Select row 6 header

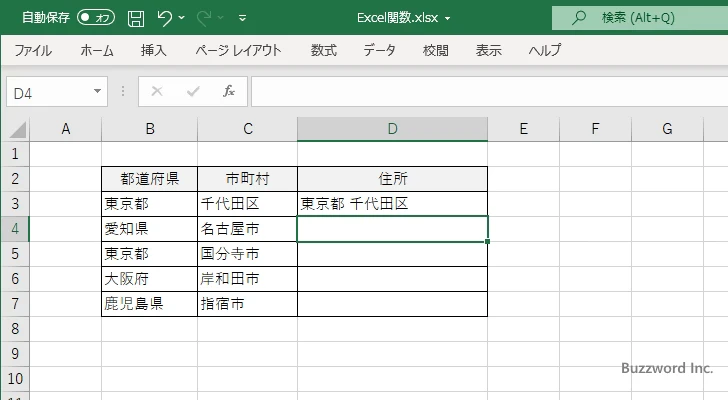pos(15,279)
